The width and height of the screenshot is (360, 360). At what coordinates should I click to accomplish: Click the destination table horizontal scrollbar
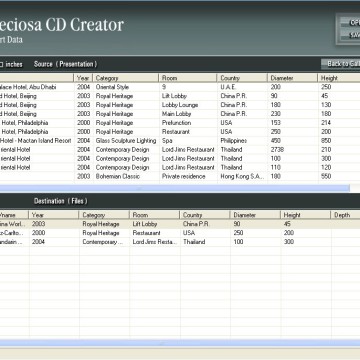[x=180, y=343]
